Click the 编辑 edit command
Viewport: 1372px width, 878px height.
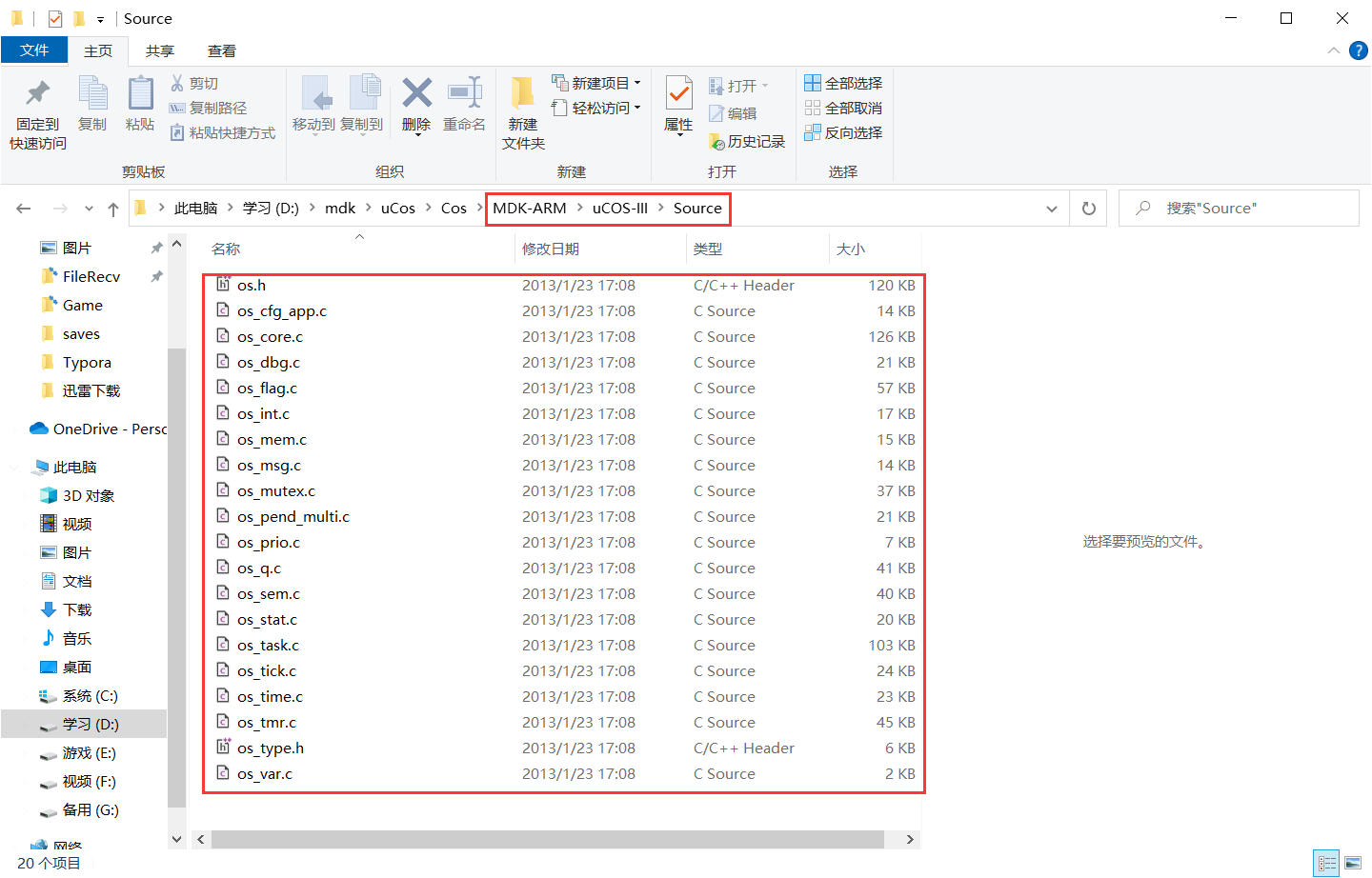click(734, 113)
